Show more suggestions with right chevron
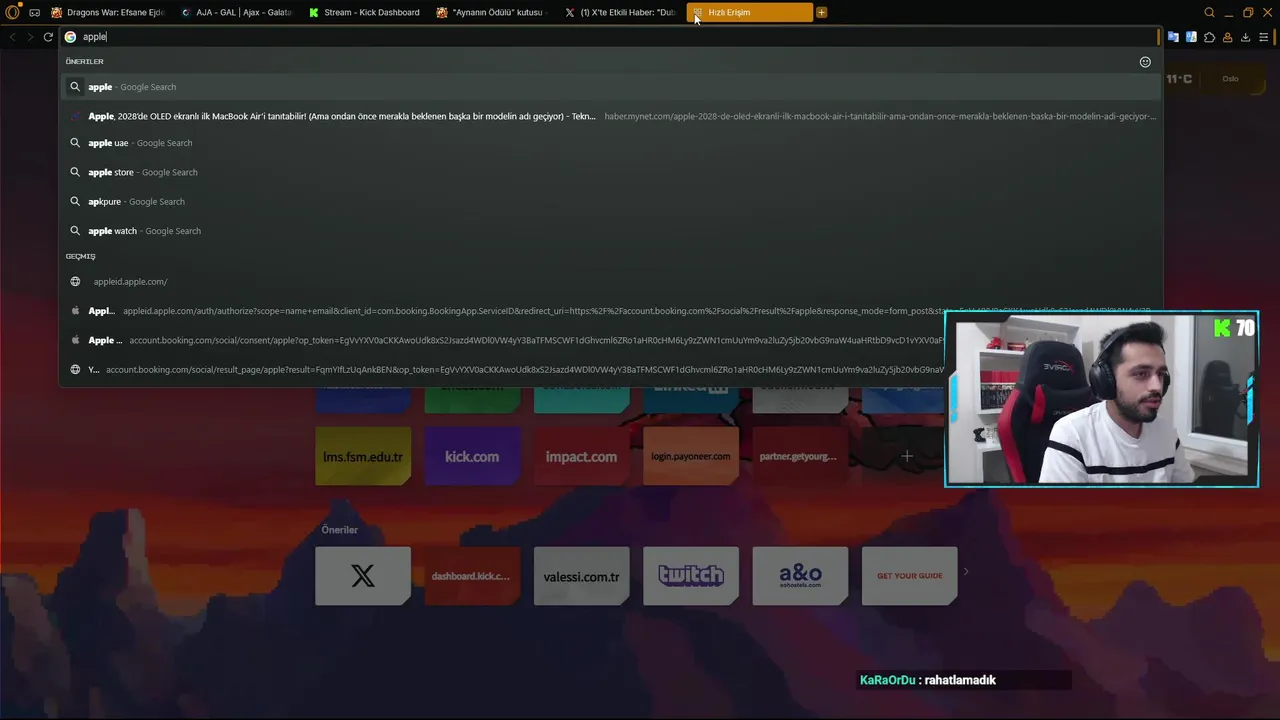 click(x=966, y=572)
